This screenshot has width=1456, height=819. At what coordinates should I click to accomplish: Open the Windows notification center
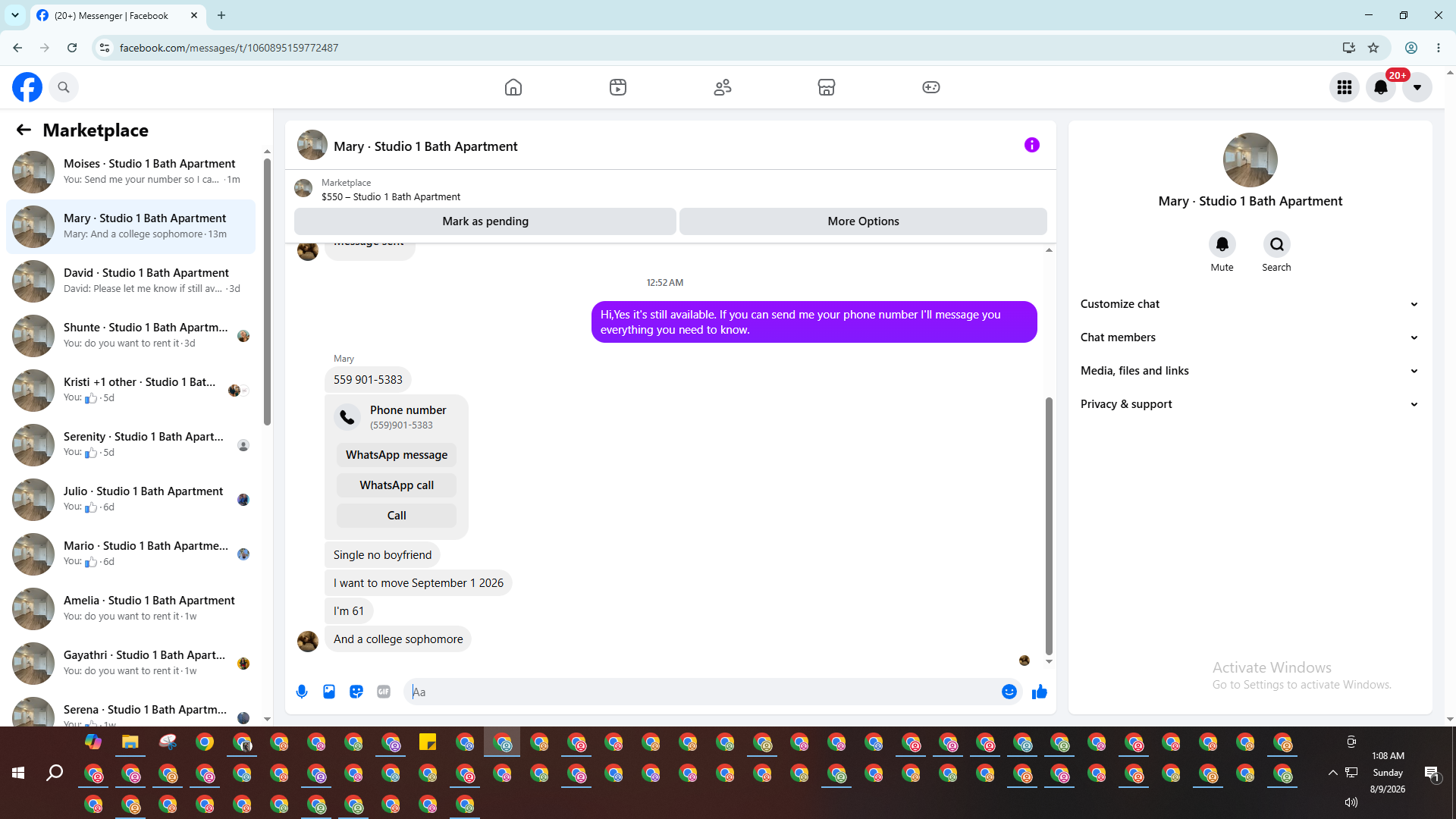pyautogui.click(x=1432, y=773)
